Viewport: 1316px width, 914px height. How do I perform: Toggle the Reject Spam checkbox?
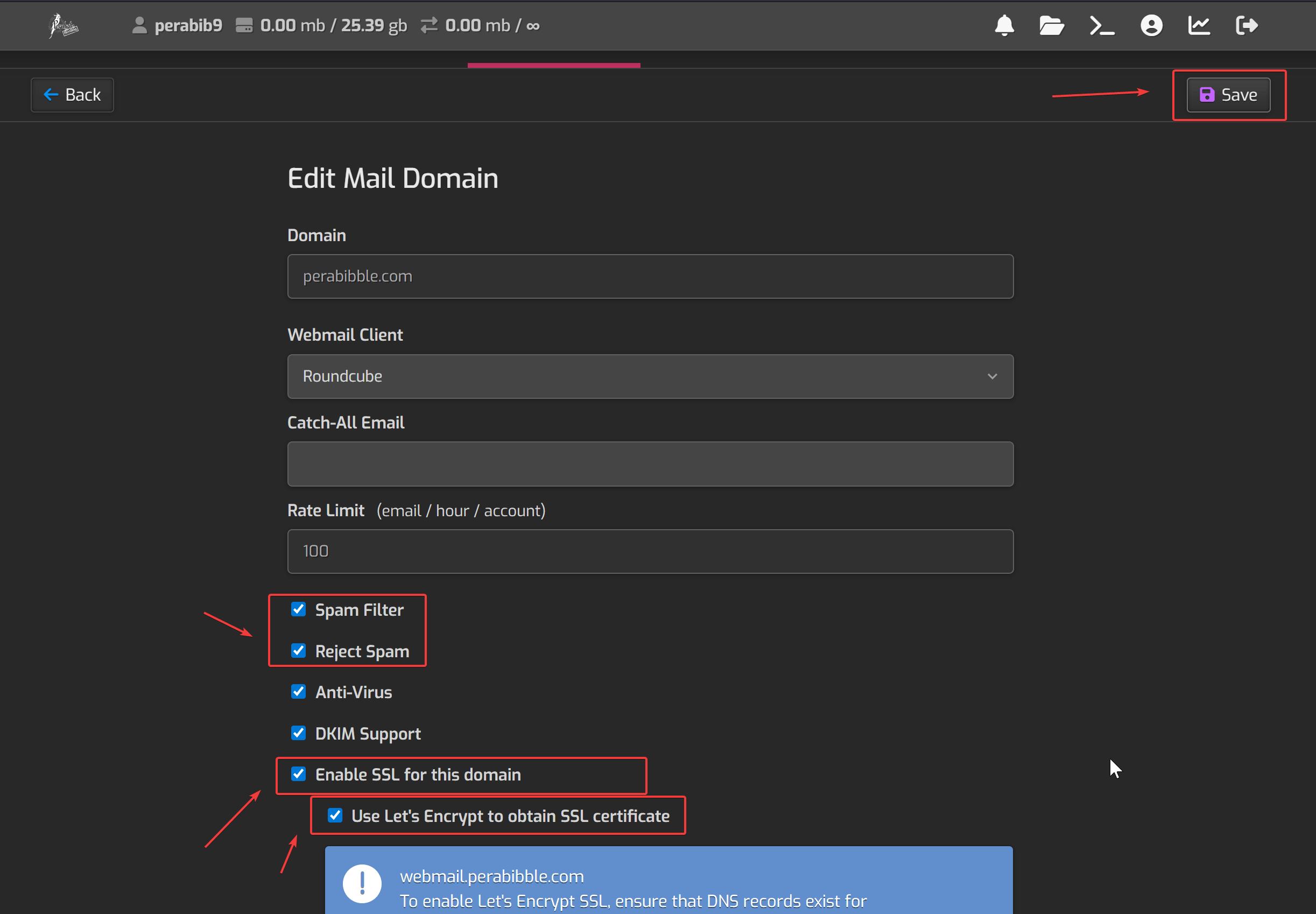coord(298,651)
